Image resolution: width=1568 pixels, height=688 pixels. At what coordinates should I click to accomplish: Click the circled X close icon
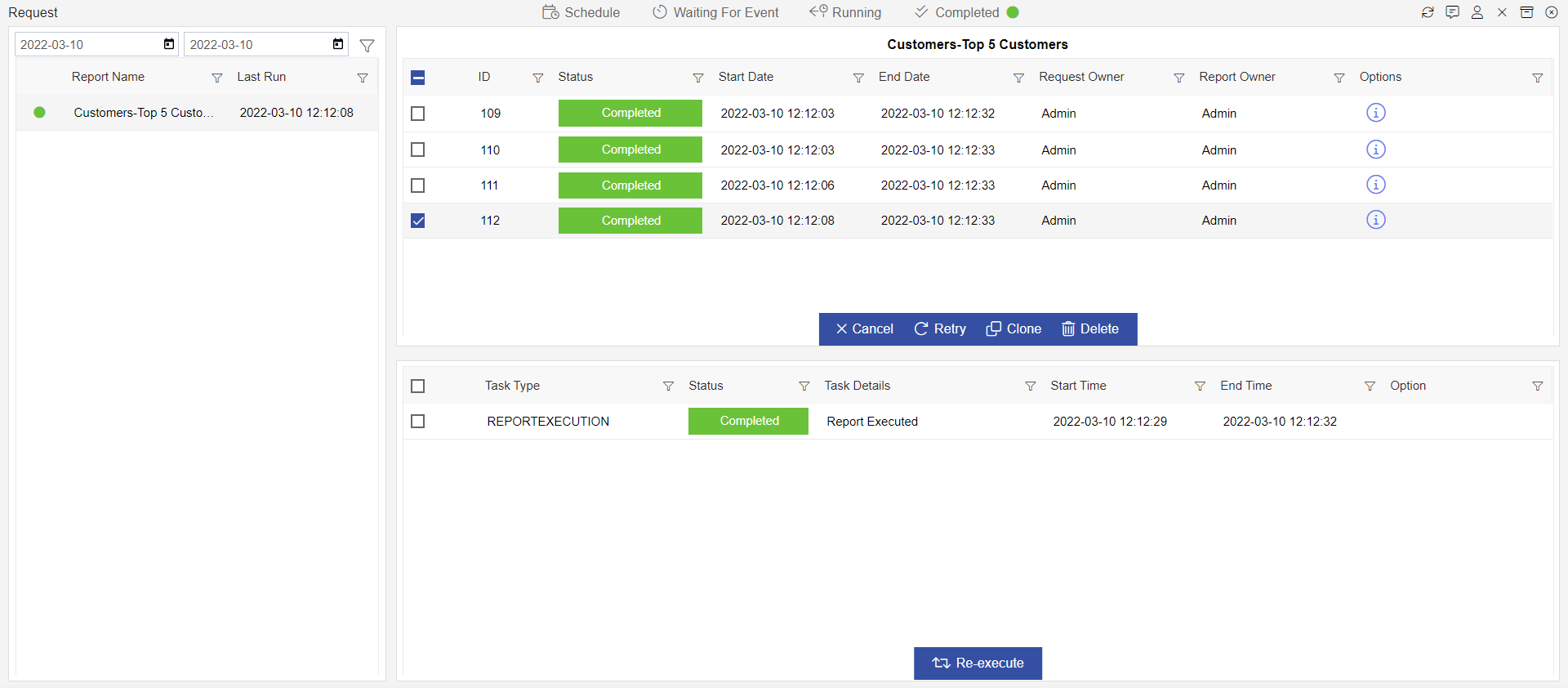pyautogui.click(x=1552, y=12)
